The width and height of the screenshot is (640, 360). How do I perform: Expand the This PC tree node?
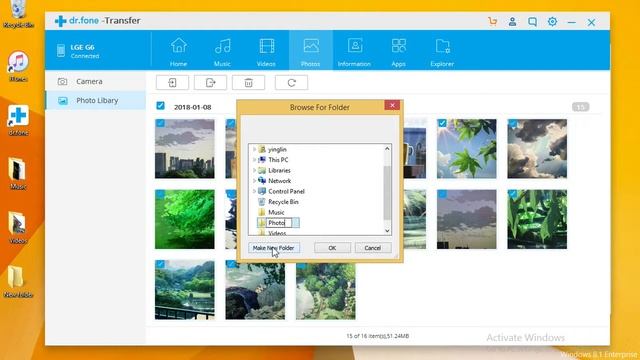254,160
